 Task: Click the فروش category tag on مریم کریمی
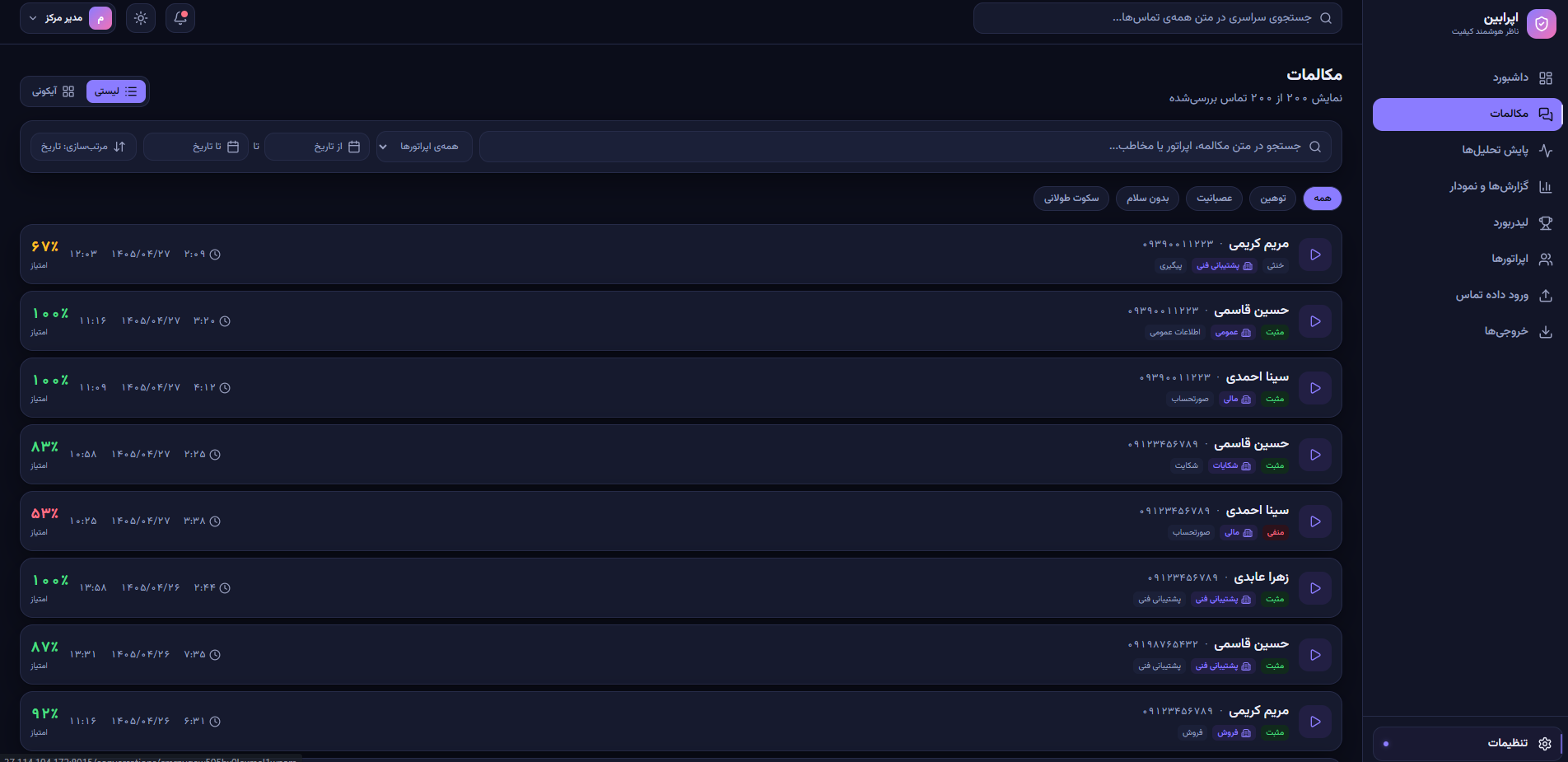1234,733
